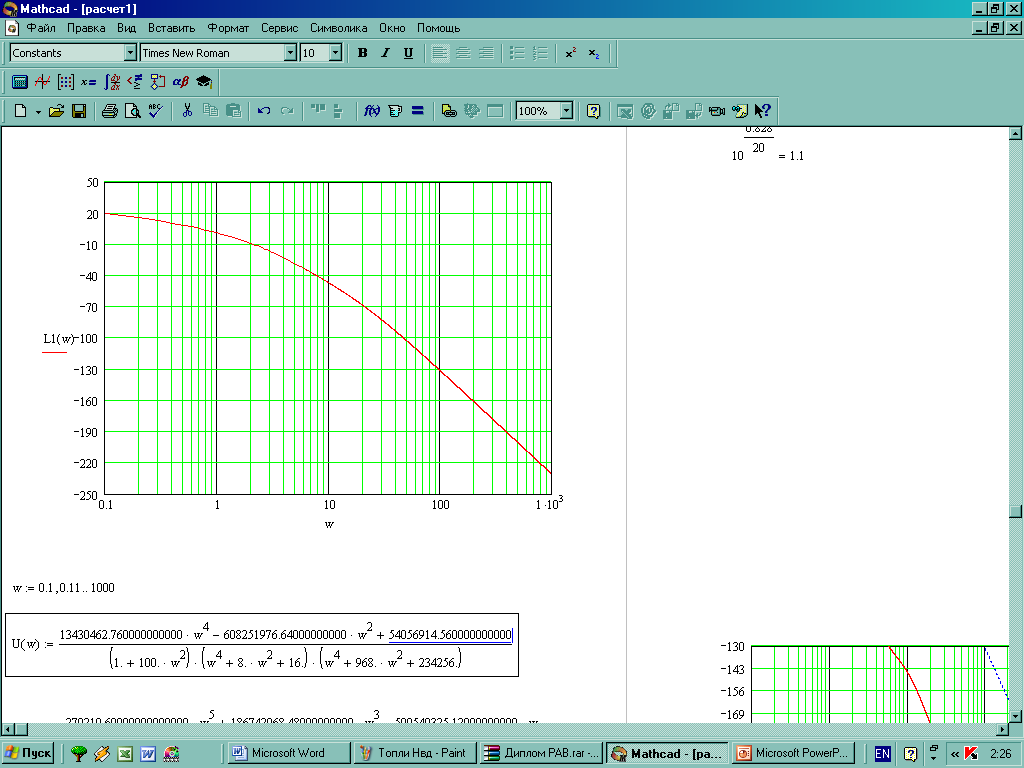Run spelling check

pyautogui.click(x=155, y=111)
